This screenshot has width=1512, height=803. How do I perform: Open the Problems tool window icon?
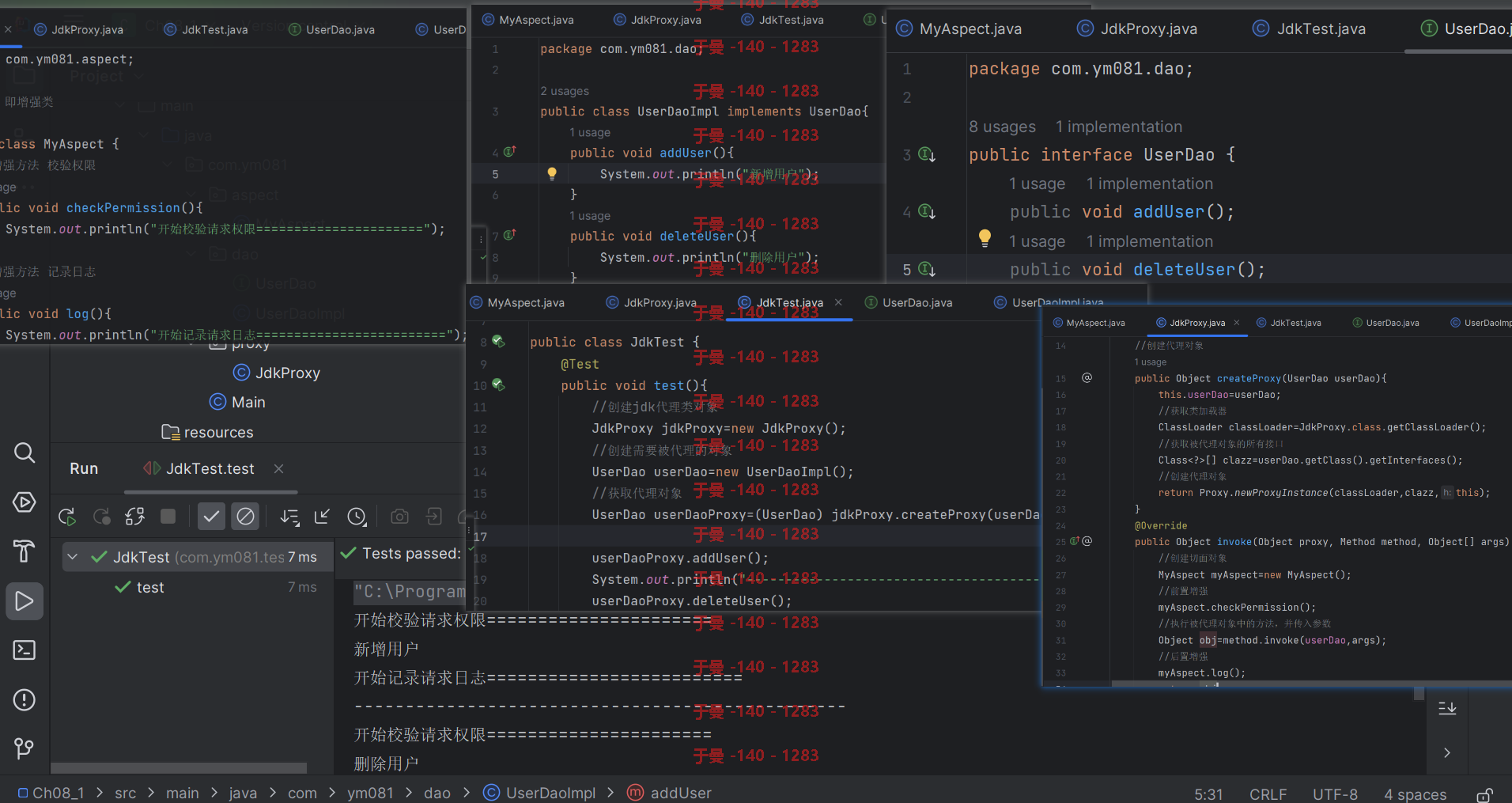pyautogui.click(x=25, y=700)
